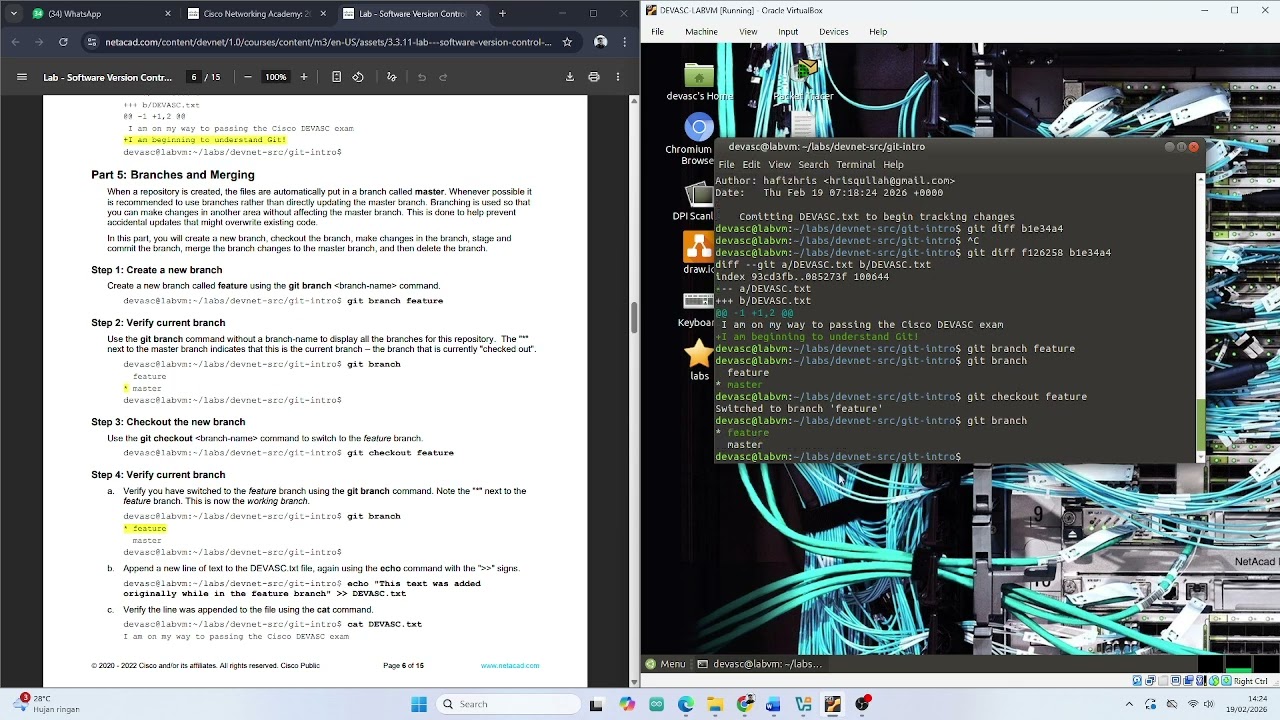Viewport: 1280px width, 720px height.
Task: Open Chrome profile avatar
Action: tap(600, 42)
